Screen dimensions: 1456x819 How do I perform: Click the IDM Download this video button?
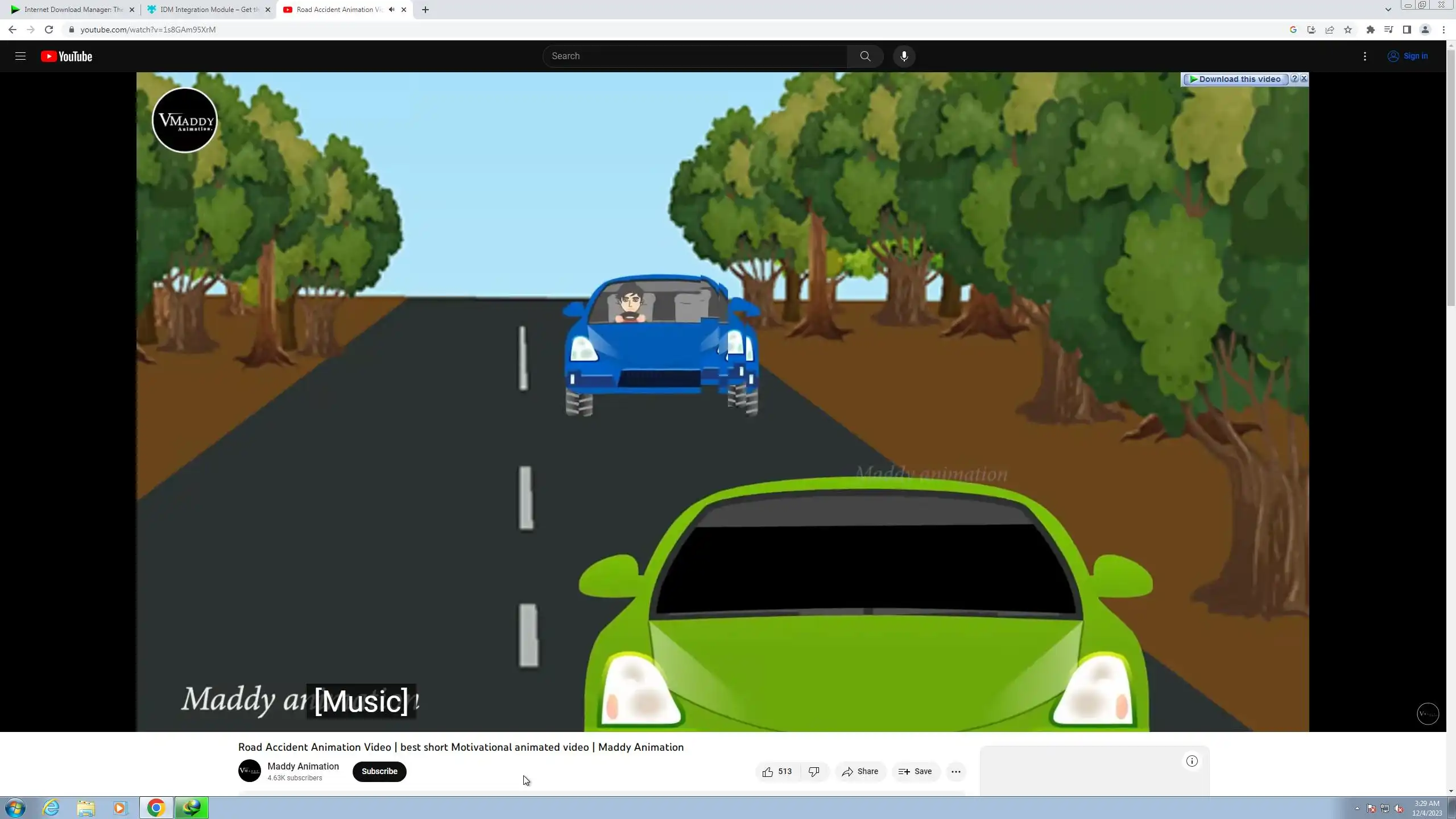(1235, 79)
